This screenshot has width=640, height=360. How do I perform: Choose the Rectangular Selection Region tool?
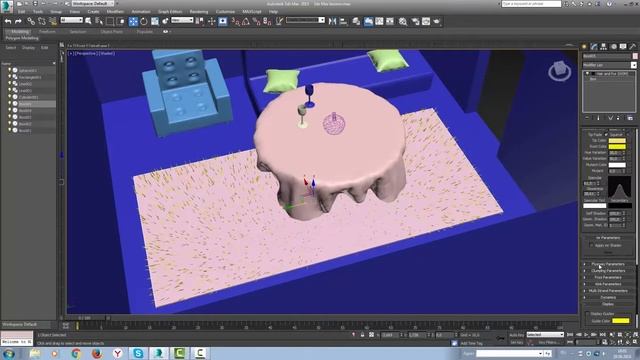[110, 21]
